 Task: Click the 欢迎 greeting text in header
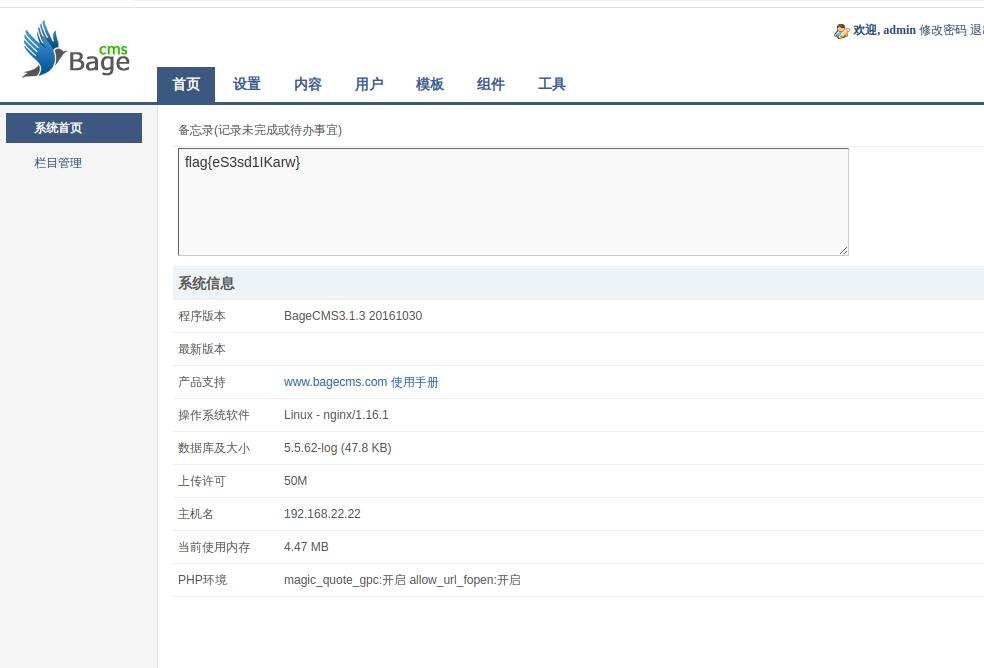[x=865, y=30]
